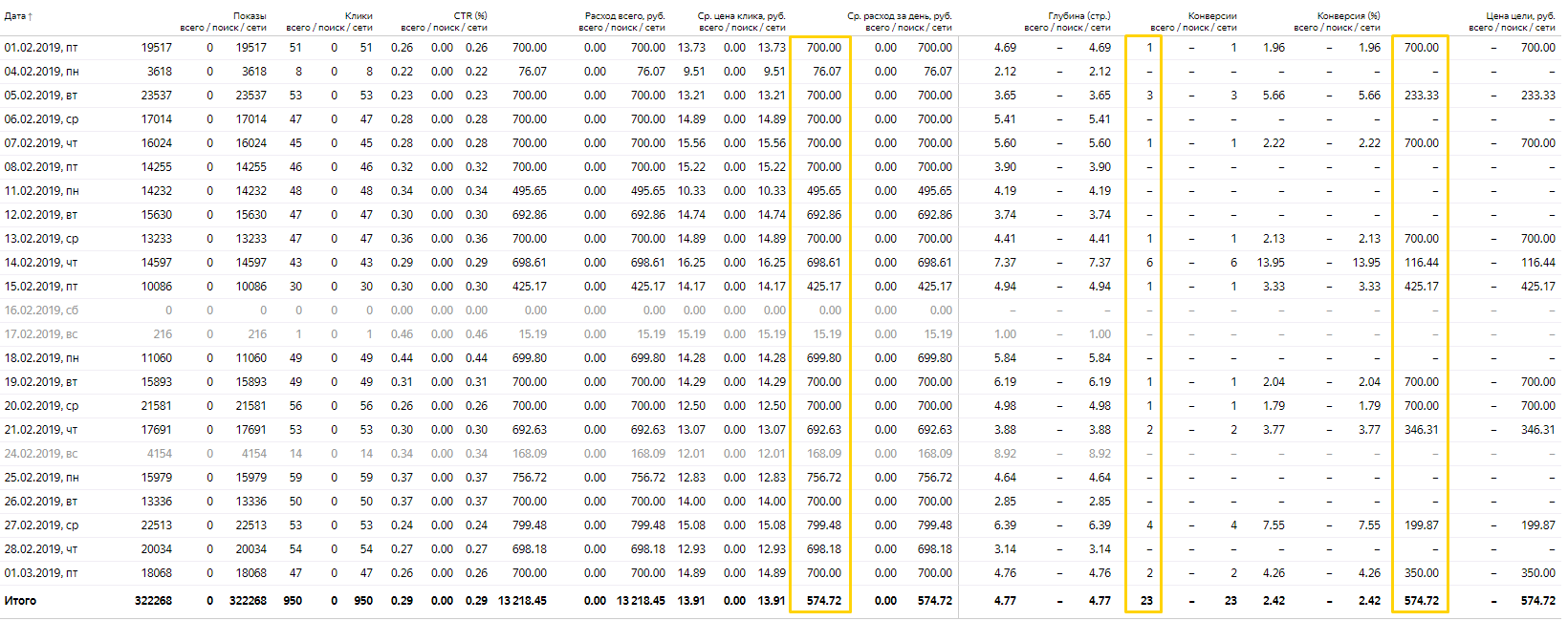Screen dimensions: 1568x621
Task: Select the row dated 07.02.2019, чт
Action: [x=779, y=143]
